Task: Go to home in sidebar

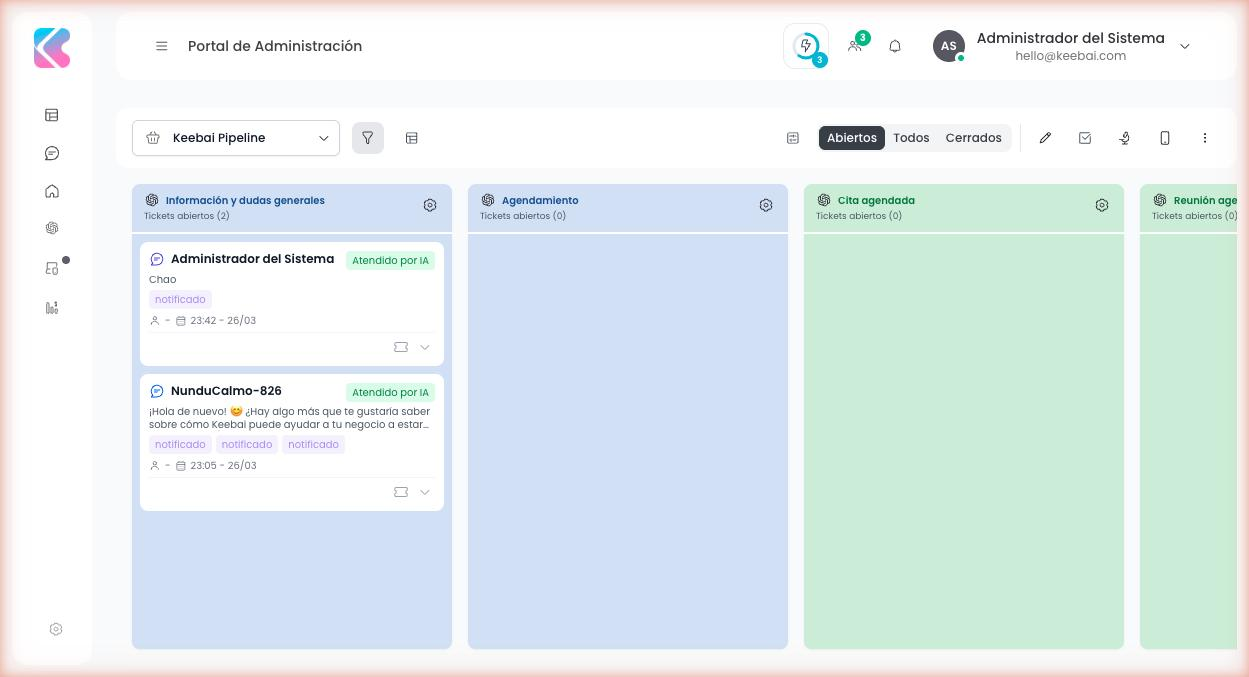Action: (x=52, y=191)
